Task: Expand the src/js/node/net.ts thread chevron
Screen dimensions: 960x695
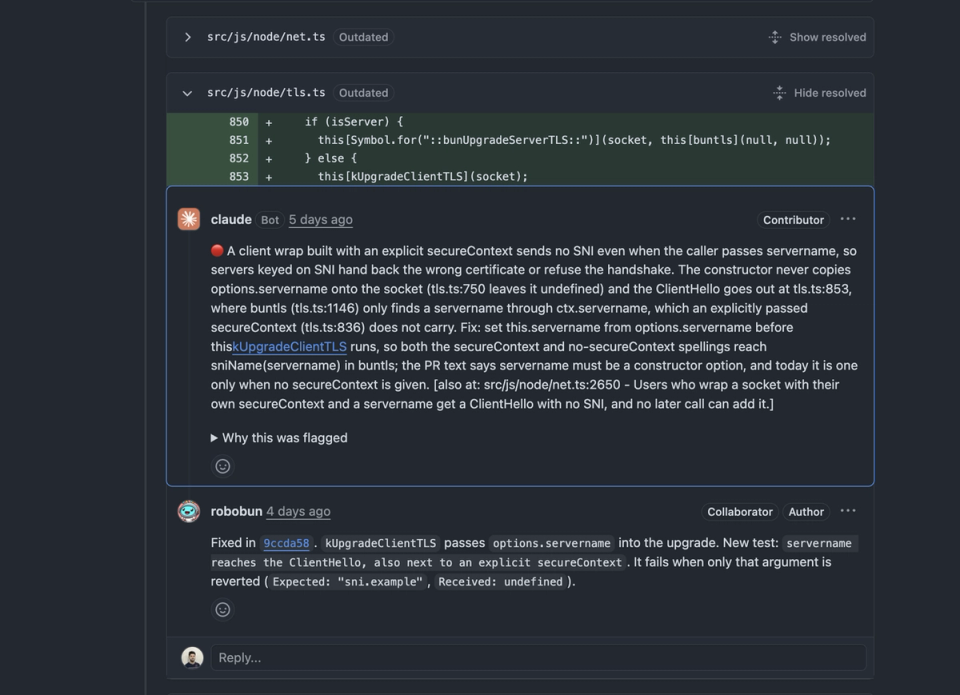Action: [188, 37]
